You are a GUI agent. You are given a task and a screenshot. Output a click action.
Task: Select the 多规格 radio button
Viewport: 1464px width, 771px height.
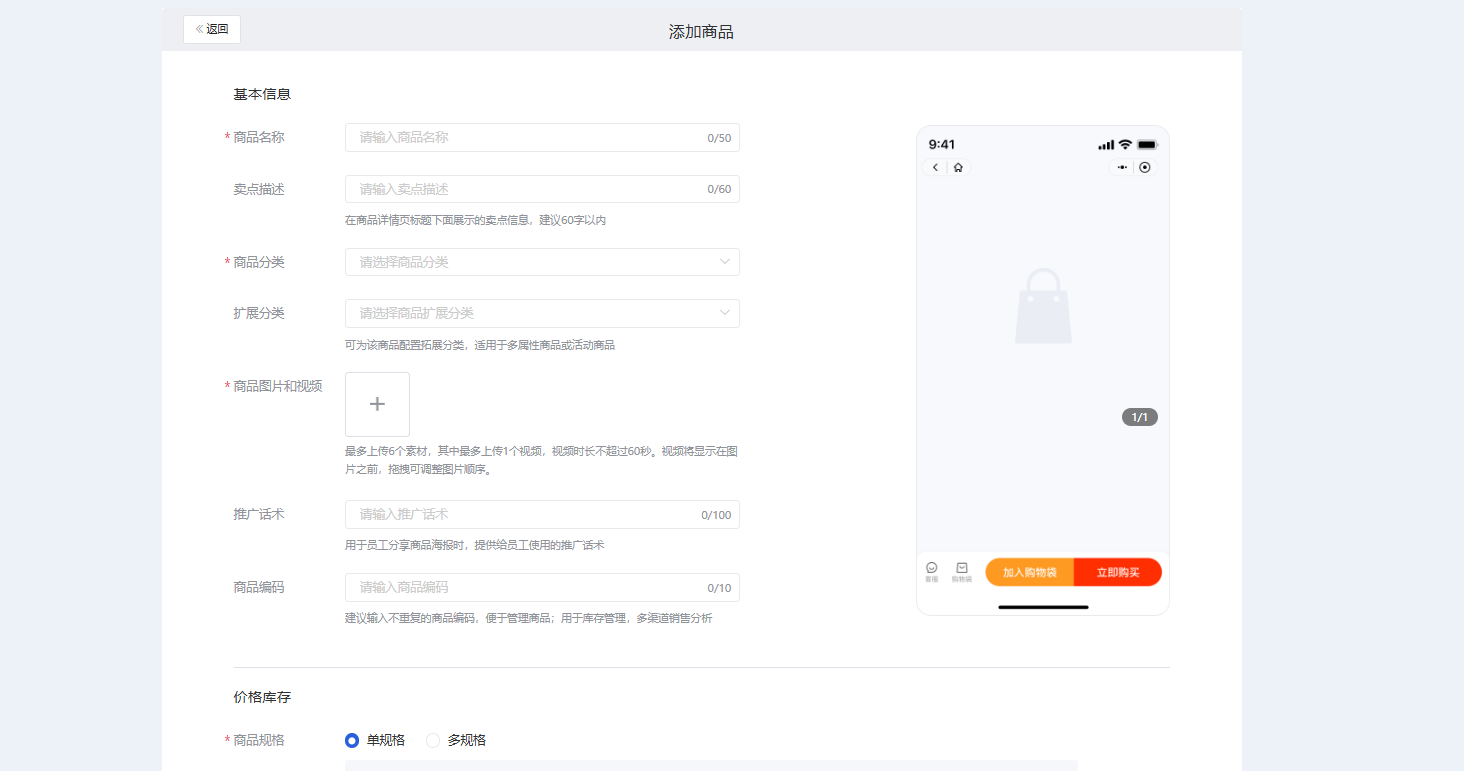[x=433, y=740]
